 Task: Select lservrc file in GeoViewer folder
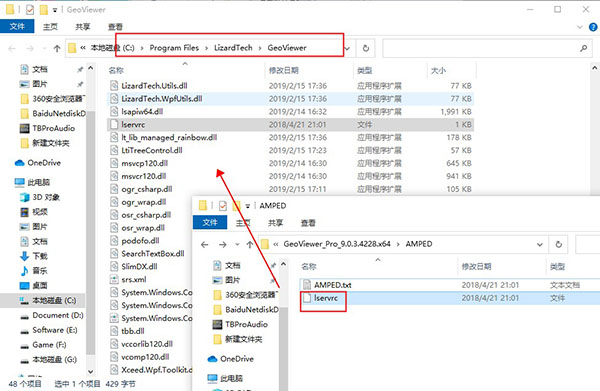point(133,125)
